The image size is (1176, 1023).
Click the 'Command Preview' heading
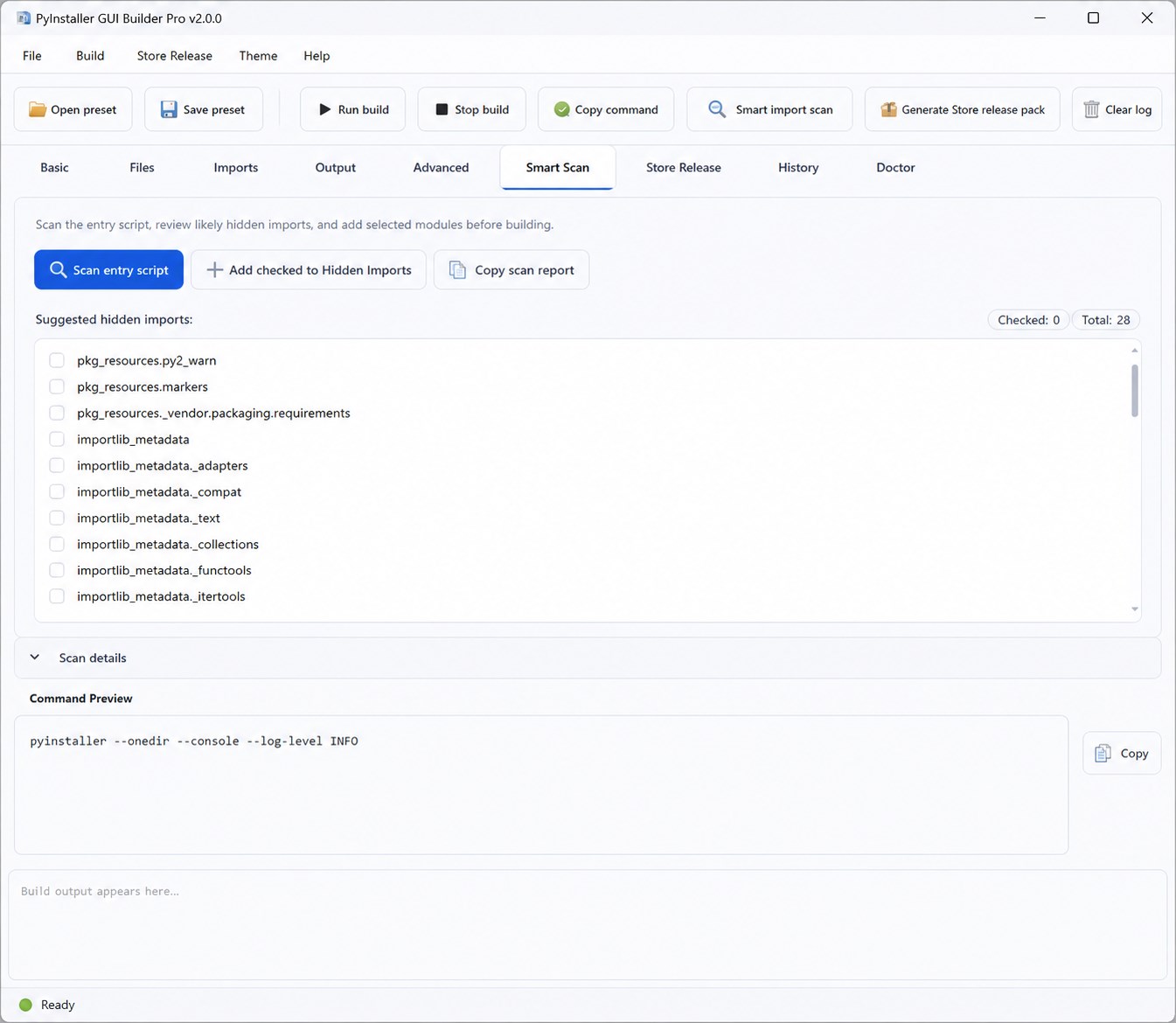click(x=81, y=698)
